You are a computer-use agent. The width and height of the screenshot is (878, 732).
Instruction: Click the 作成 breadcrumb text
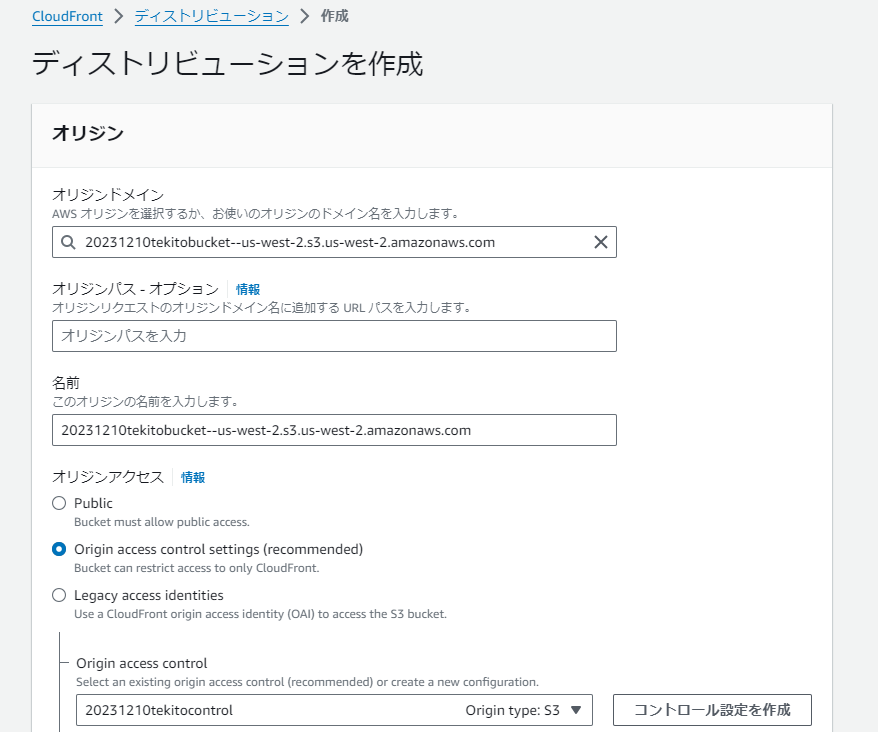click(x=334, y=16)
